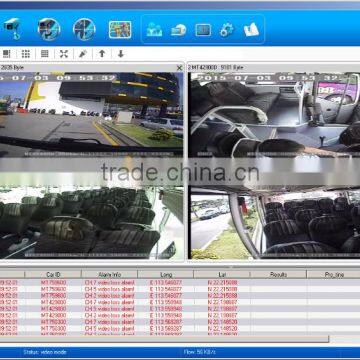
Task: Click the Results column header
Action: [x=278, y=275]
